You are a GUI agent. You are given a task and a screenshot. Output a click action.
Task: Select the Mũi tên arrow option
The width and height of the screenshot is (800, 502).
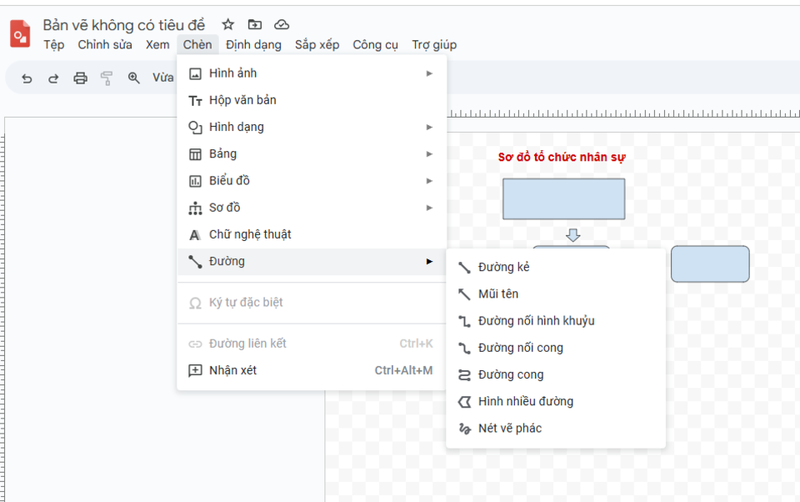click(556, 294)
